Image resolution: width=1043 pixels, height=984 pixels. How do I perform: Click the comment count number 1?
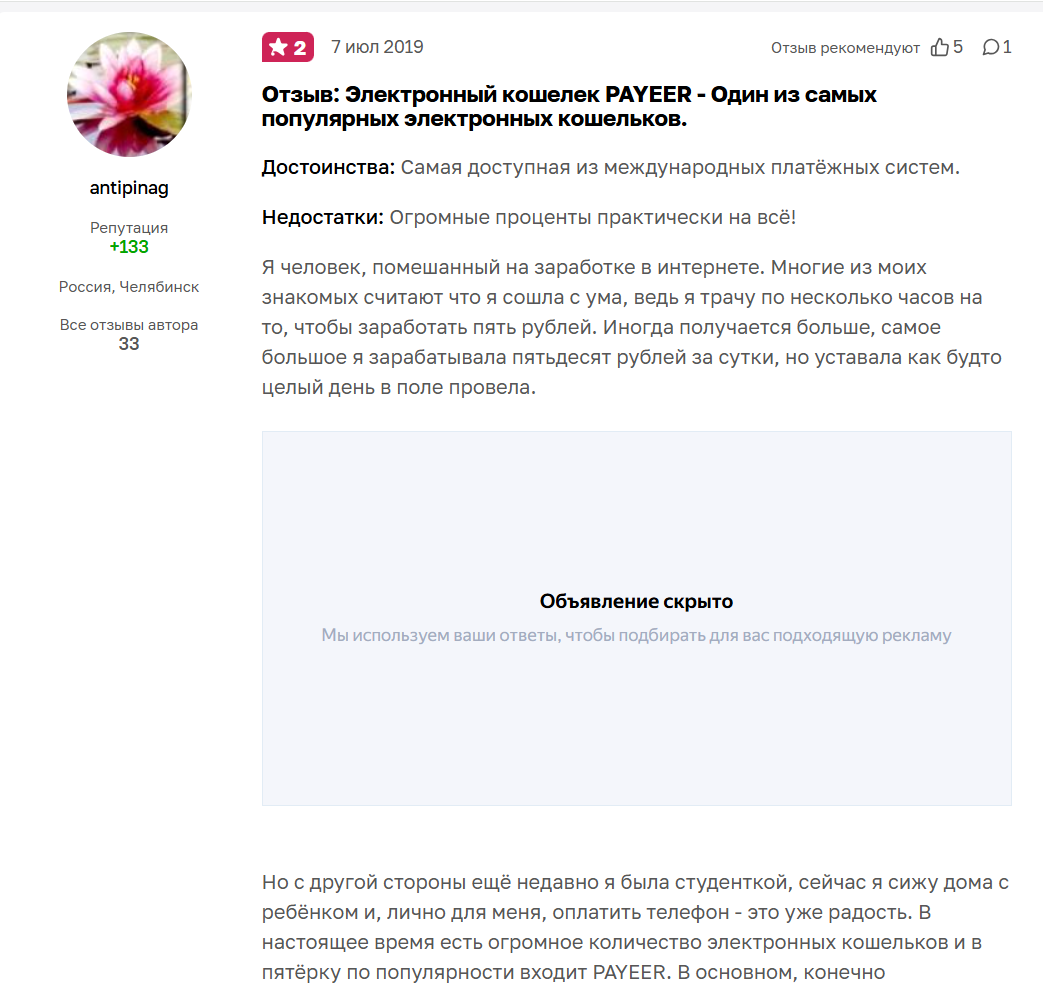point(1007,47)
